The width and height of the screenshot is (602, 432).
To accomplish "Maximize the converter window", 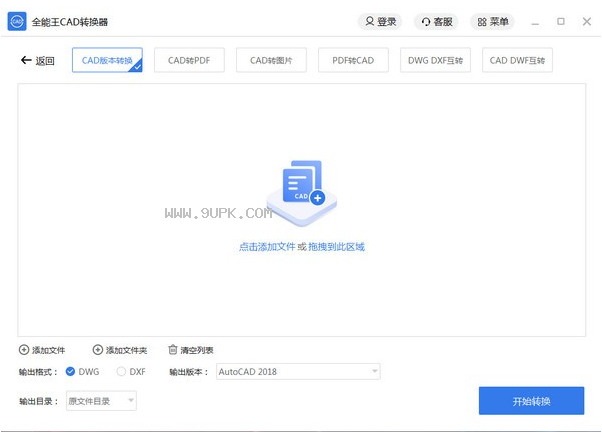I will [561, 22].
